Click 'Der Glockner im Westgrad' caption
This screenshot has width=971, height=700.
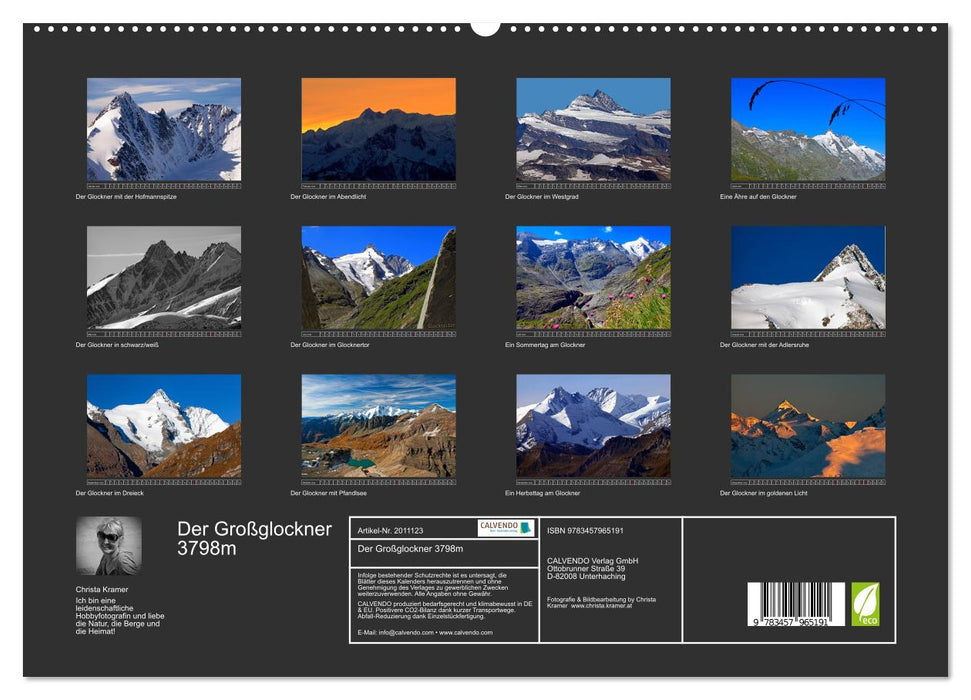(x=540, y=197)
